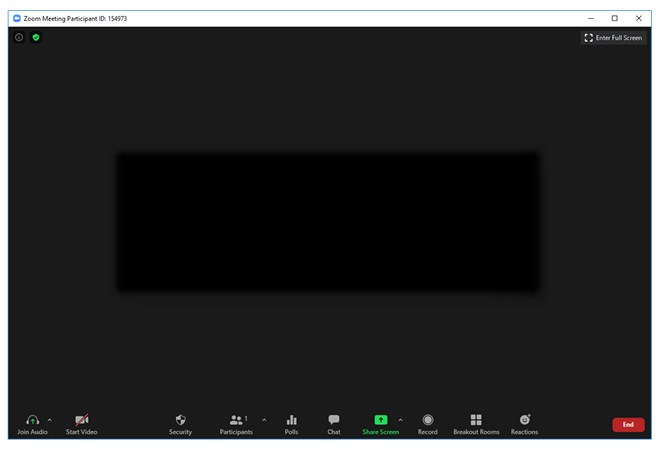Open the Security shield menu
Screen dimensions: 661x449
[x=180, y=421]
